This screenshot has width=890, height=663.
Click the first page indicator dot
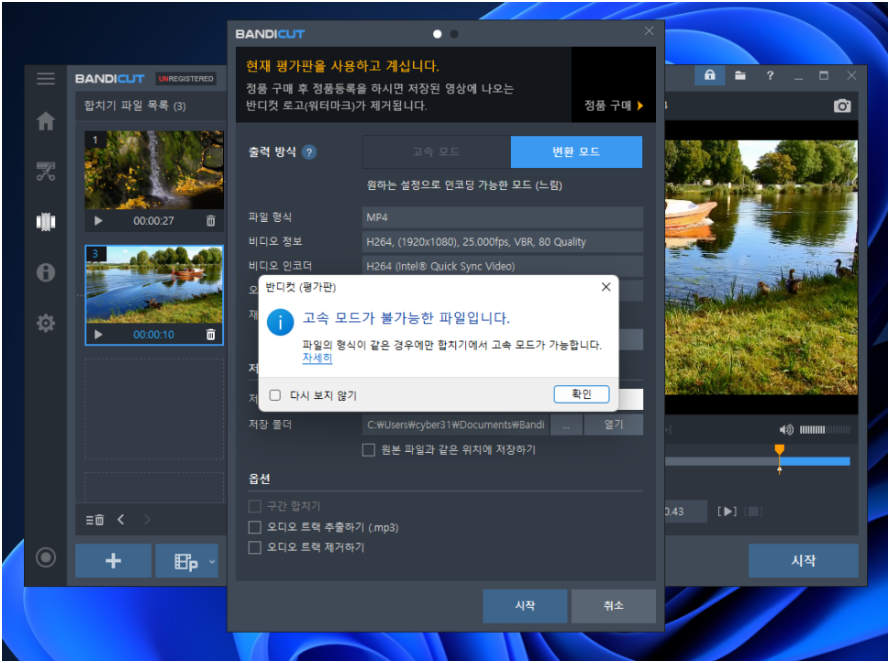click(x=437, y=34)
